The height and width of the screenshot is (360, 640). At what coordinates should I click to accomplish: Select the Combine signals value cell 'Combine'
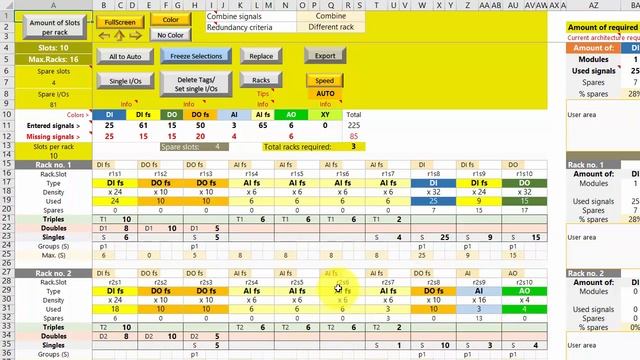pos(331,16)
